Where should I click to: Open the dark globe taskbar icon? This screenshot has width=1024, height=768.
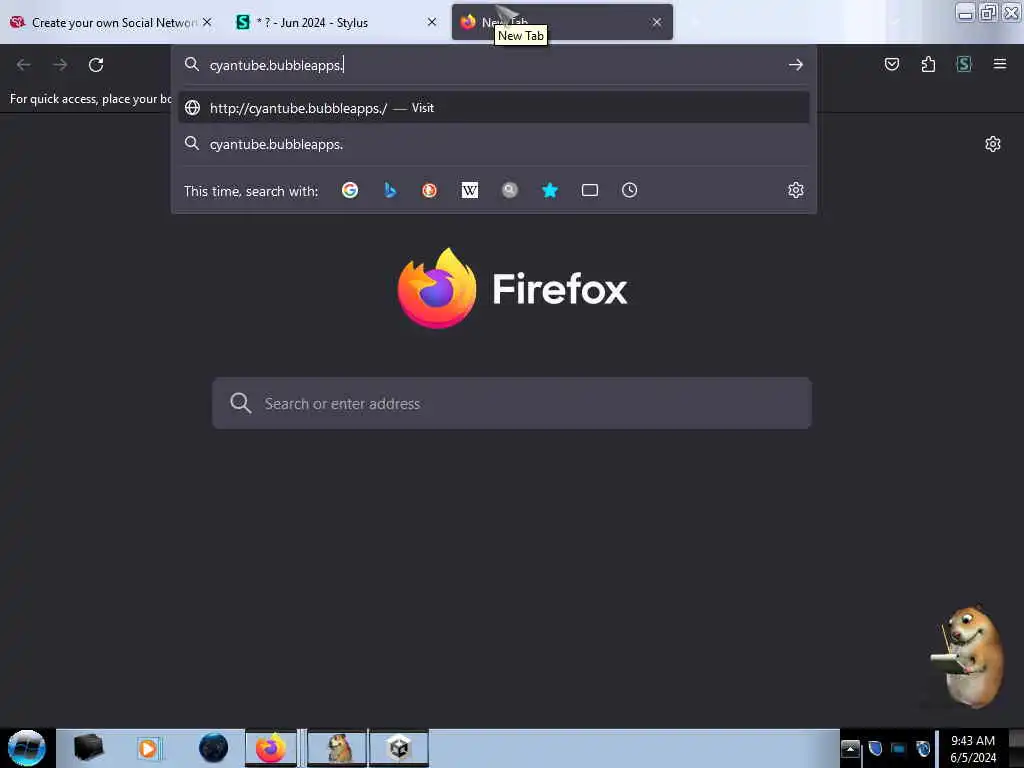213,748
